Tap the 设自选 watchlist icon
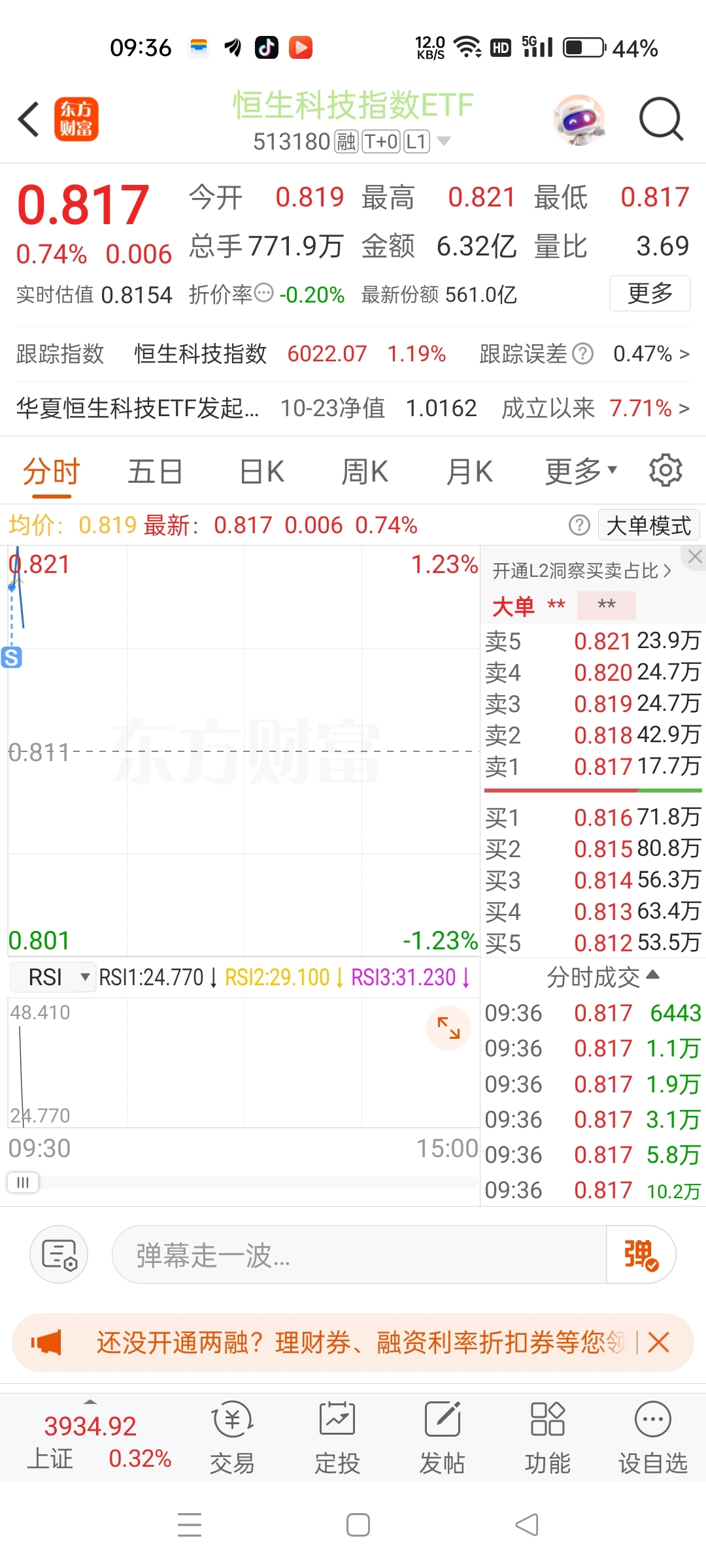The width and height of the screenshot is (706, 1568). click(653, 1437)
